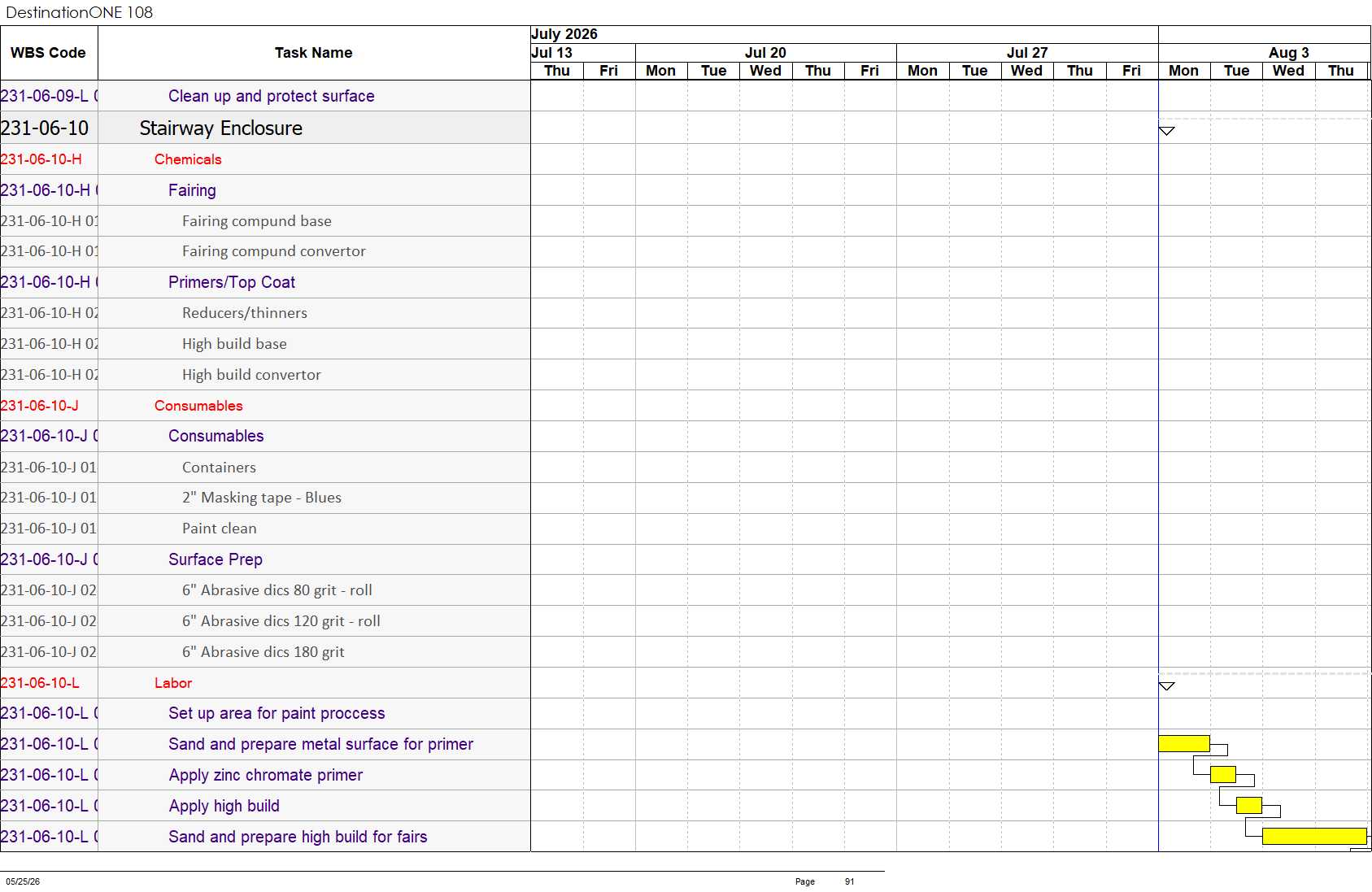Viewport: 1372px width, 892px height.
Task: Click the WBS Code column header
Action: (x=48, y=53)
